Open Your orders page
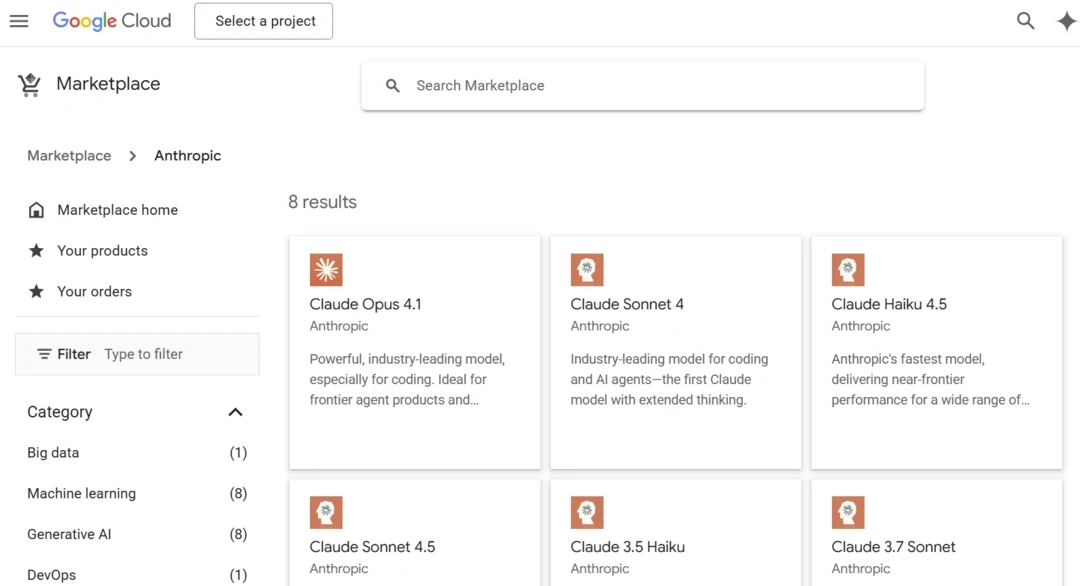Viewport: 1080px width, 586px height. tap(94, 292)
